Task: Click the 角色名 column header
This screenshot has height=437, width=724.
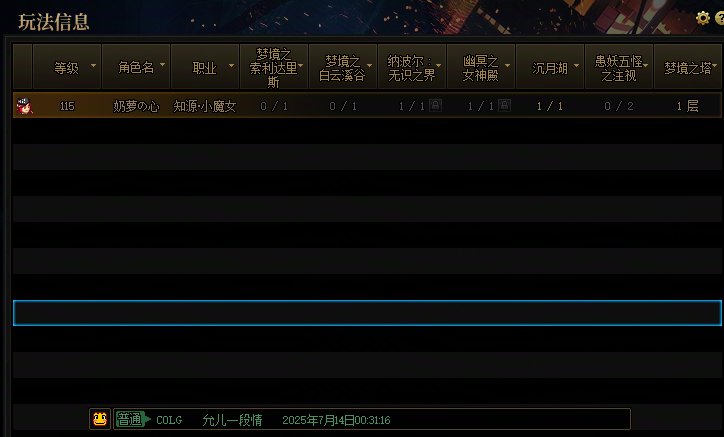Action: click(136, 67)
